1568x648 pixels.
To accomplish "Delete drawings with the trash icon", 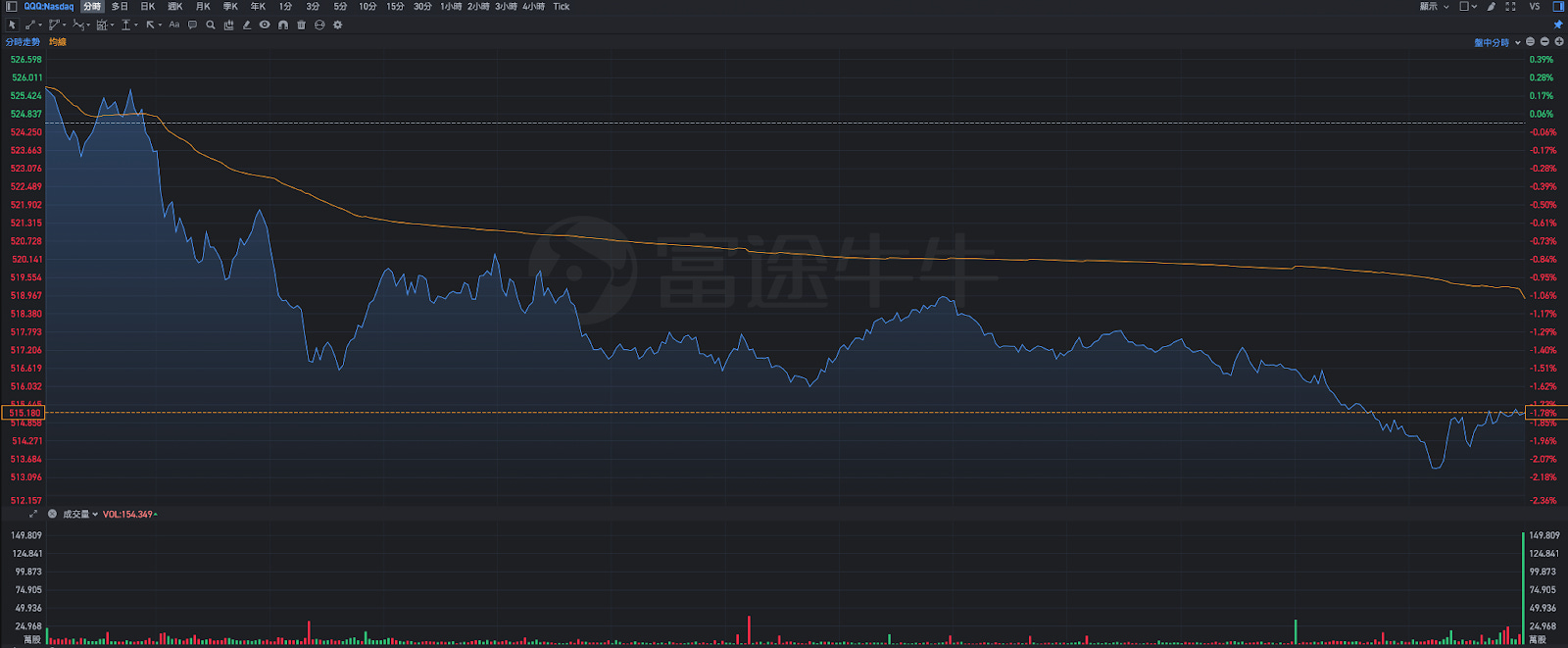I will 301,25.
